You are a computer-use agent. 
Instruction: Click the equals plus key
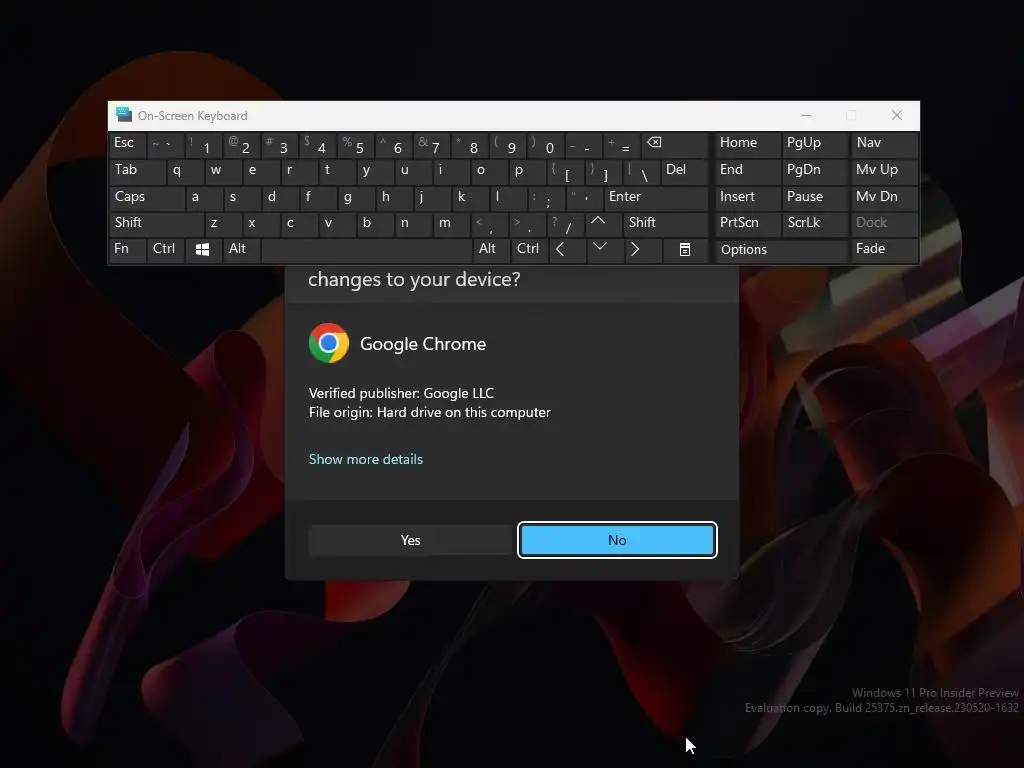(x=621, y=144)
